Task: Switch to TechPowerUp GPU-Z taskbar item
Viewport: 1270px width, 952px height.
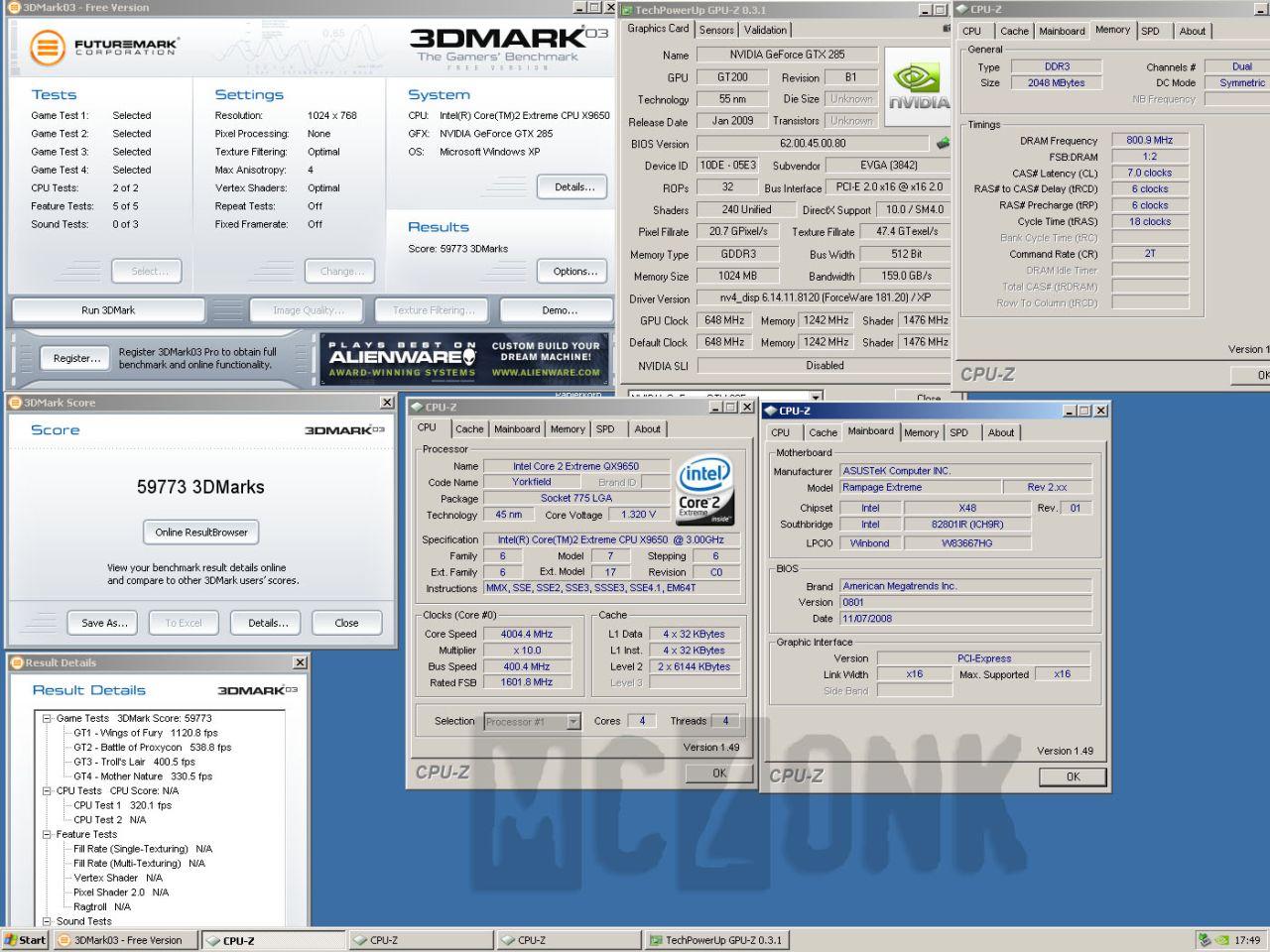Action: coord(714,940)
